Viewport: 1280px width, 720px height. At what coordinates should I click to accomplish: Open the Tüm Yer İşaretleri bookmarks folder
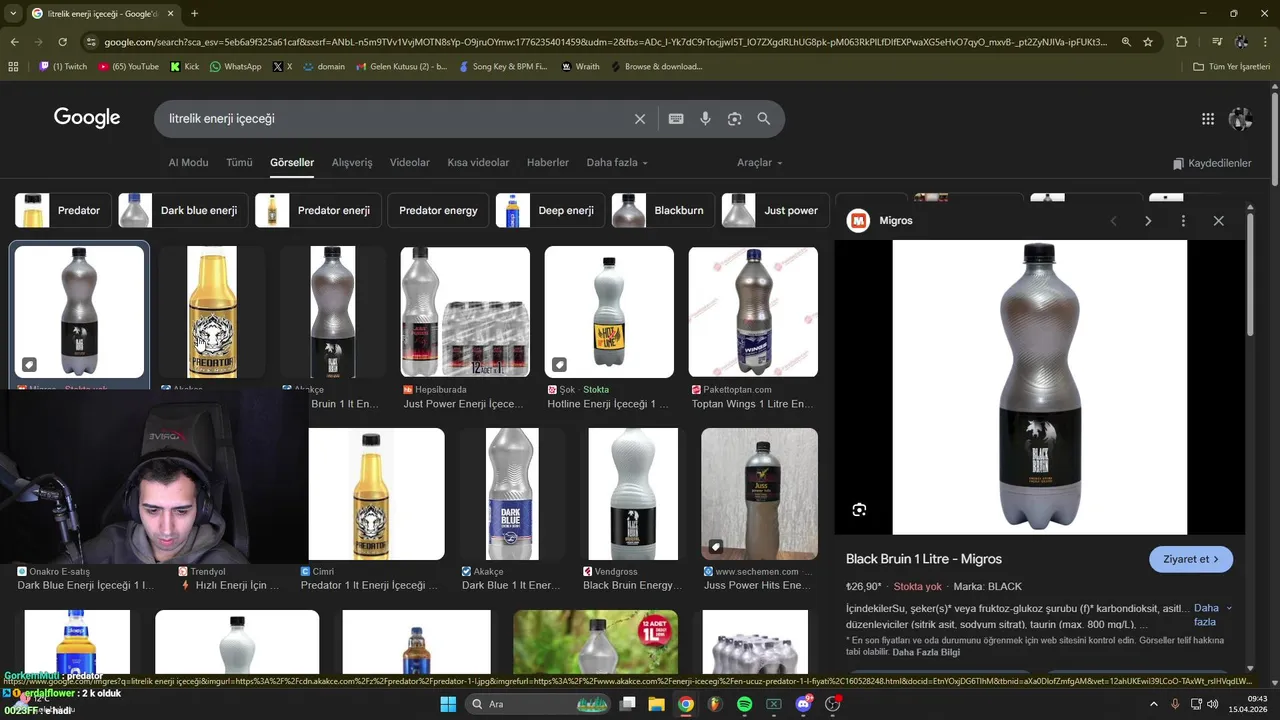(1231, 67)
